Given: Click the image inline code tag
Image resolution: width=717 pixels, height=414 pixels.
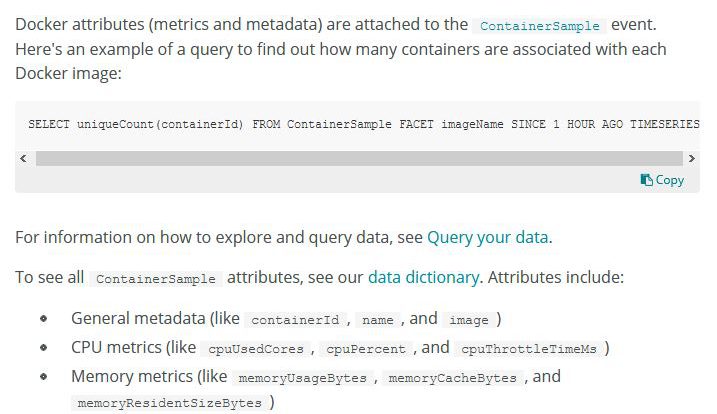Looking at the screenshot, I should click(x=469, y=320).
